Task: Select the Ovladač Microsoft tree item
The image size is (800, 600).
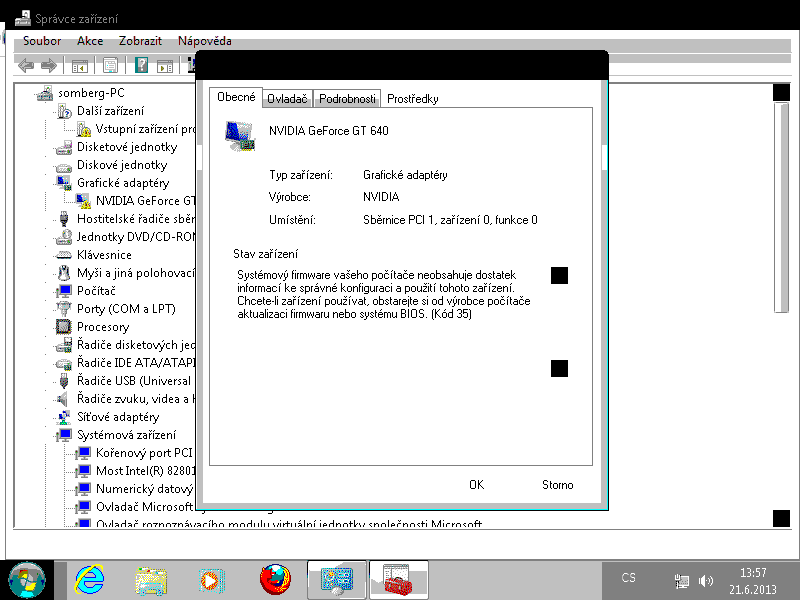Action: (x=145, y=507)
